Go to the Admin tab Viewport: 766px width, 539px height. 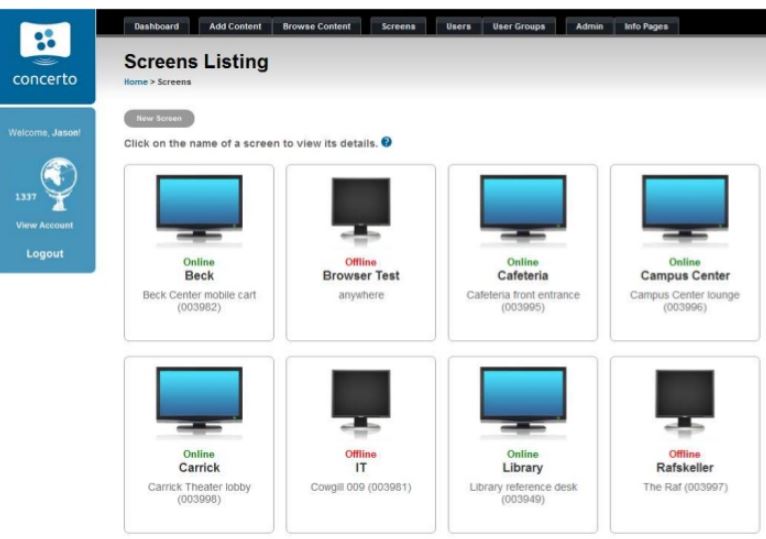(589, 26)
